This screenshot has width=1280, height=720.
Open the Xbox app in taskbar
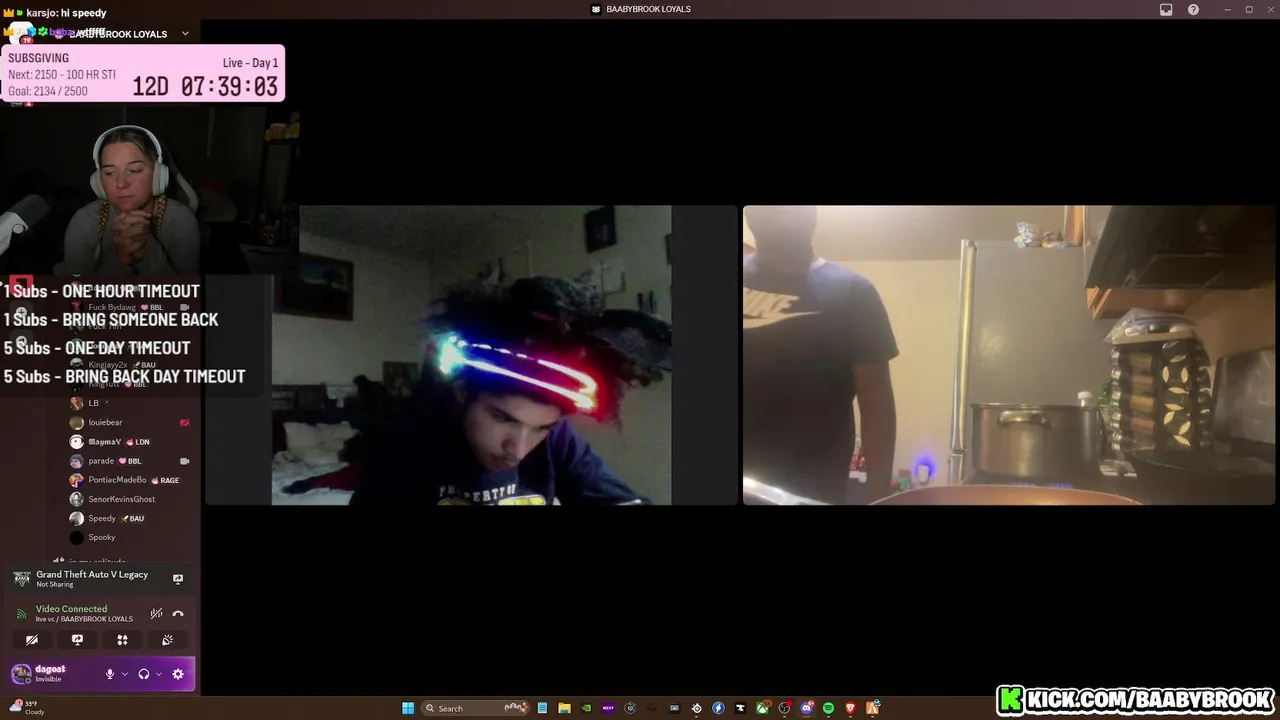coord(762,708)
